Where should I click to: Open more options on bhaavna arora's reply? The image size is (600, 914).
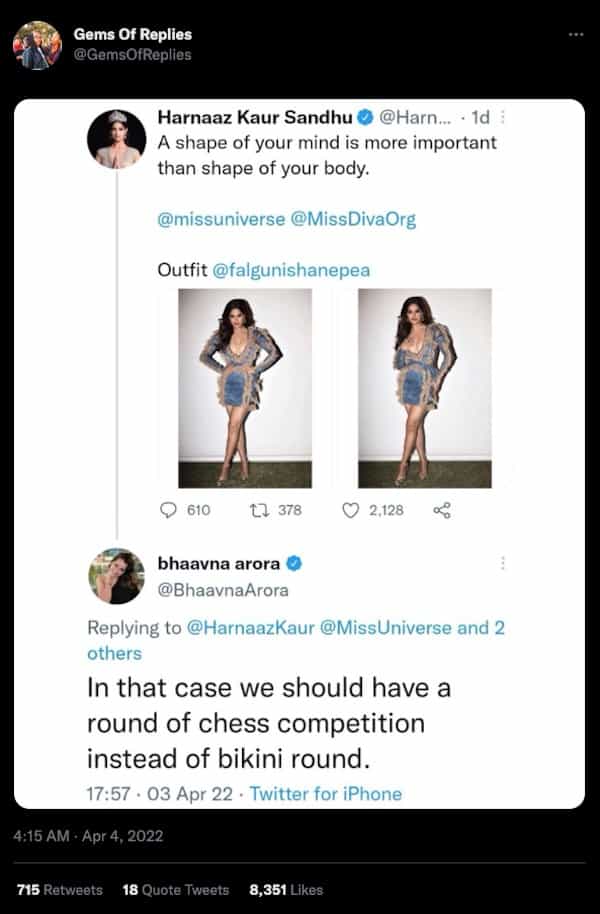click(502, 564)
